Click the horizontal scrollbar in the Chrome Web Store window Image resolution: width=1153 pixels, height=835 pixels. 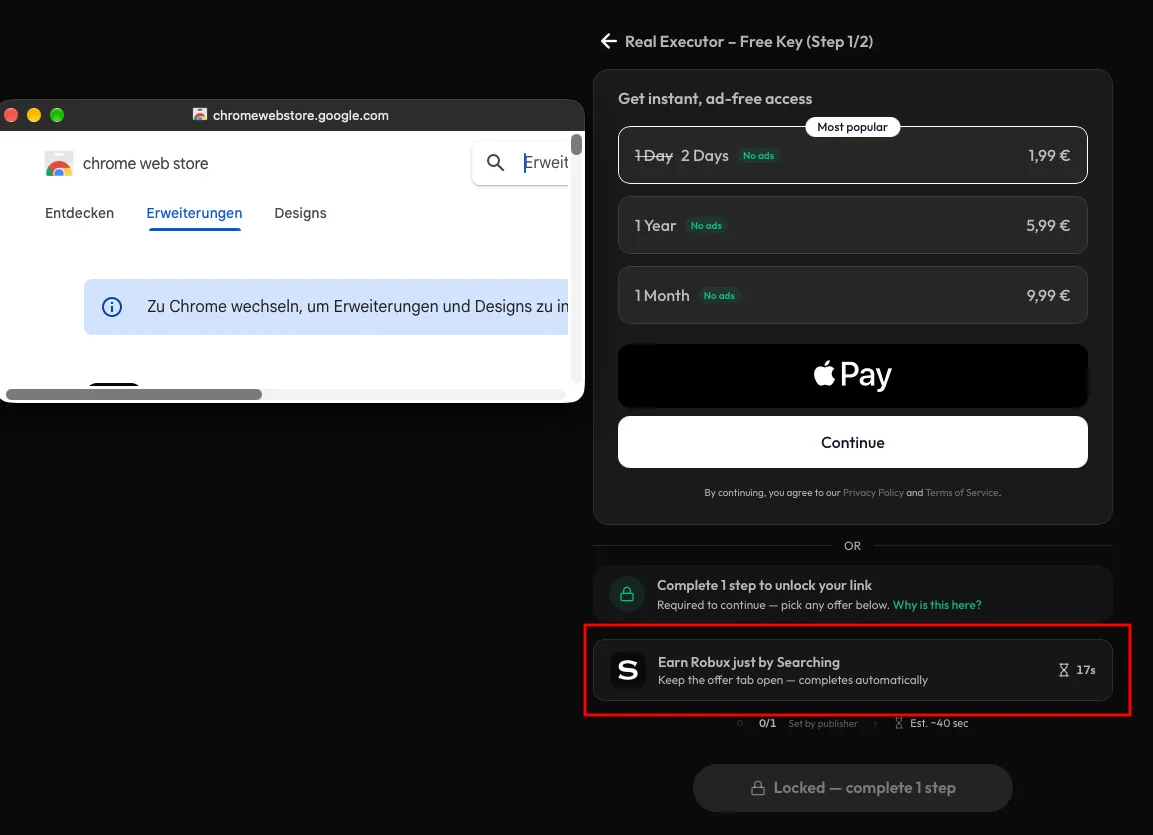pyautogui.click(x=134, y=395)
